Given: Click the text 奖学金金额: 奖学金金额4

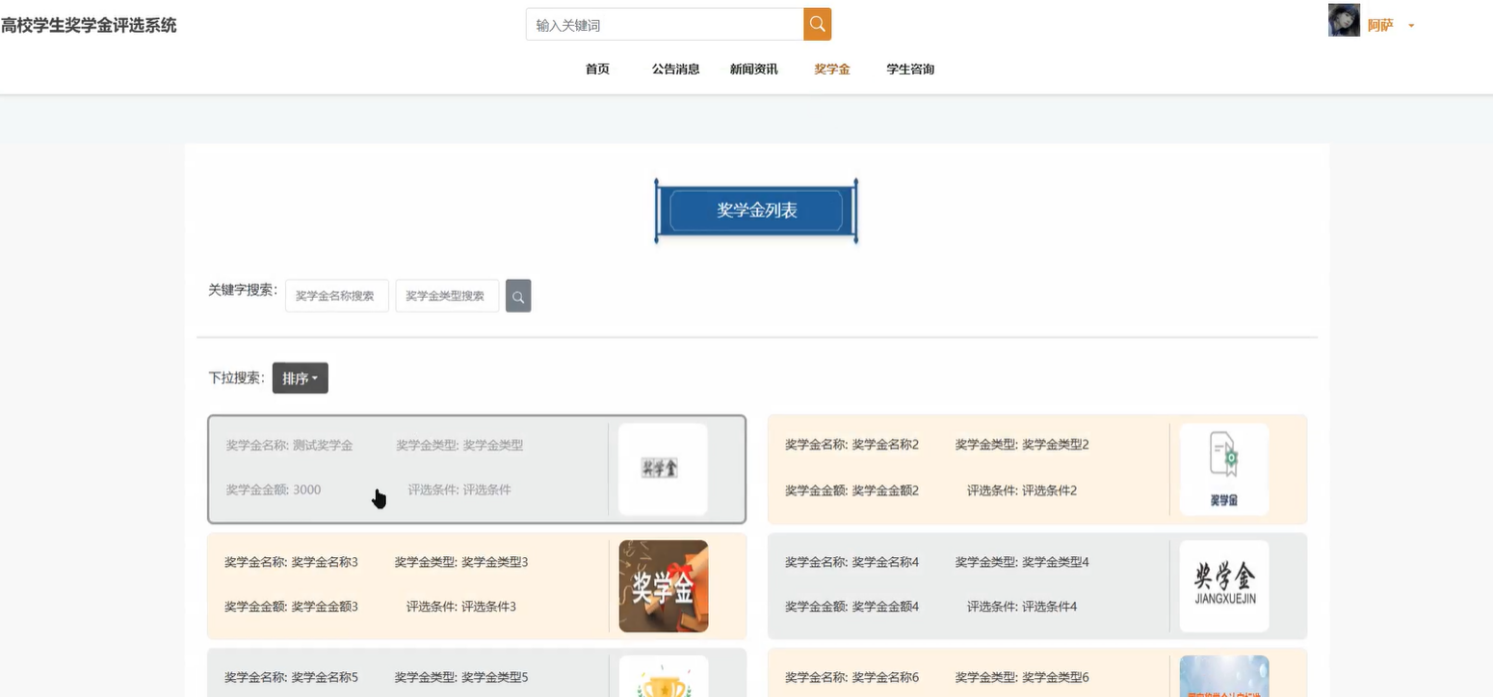Looking at the screenshot, I should [x=852, y=607].
